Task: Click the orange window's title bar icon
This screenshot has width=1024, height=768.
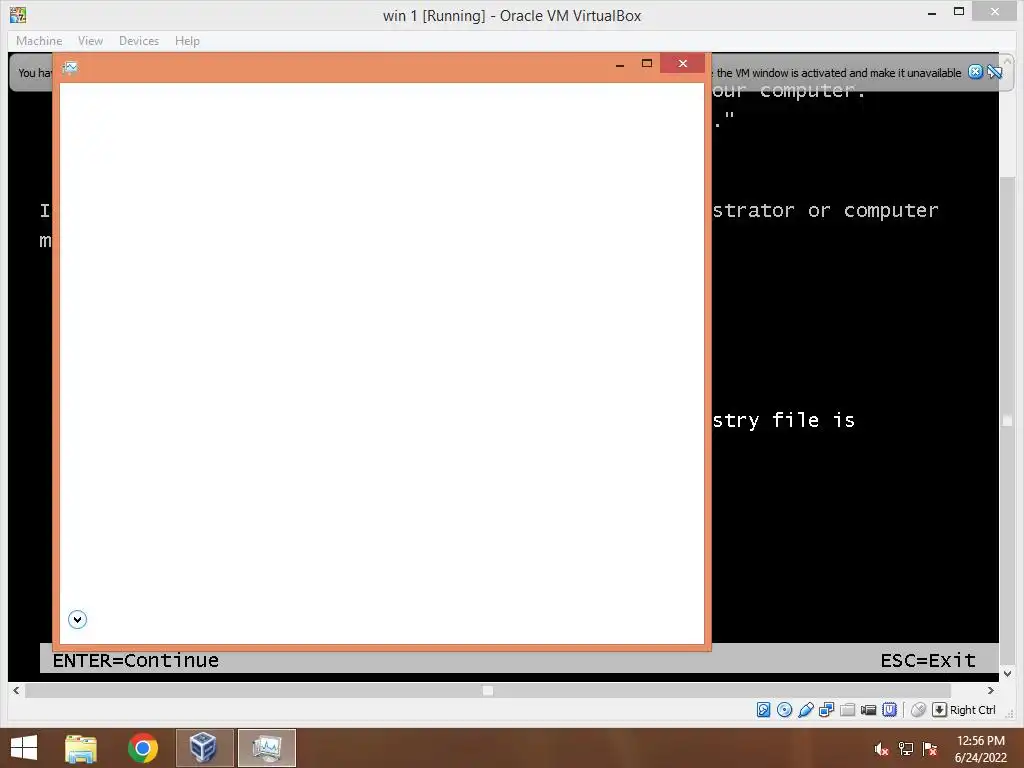Action: tap(70, 67)
